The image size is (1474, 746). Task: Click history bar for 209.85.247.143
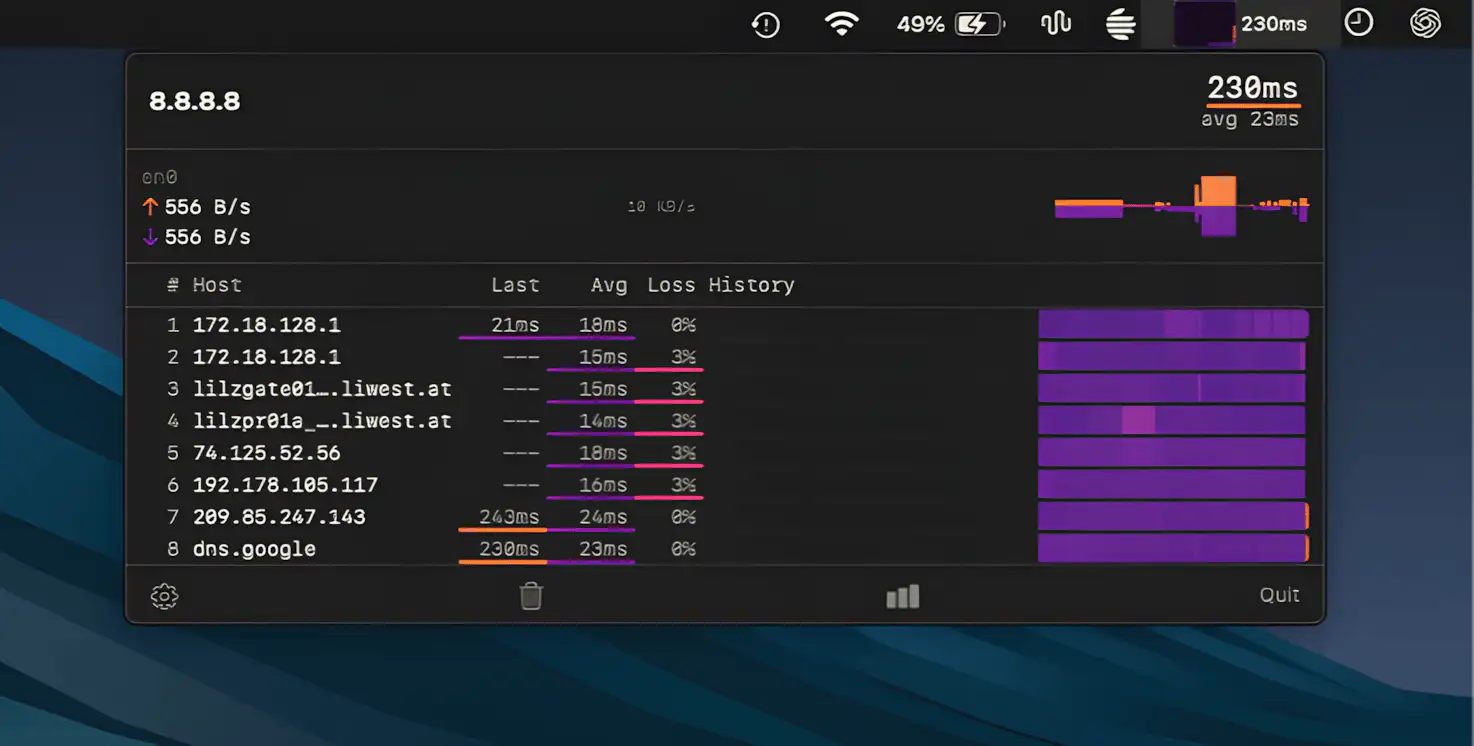(1172, 517)
